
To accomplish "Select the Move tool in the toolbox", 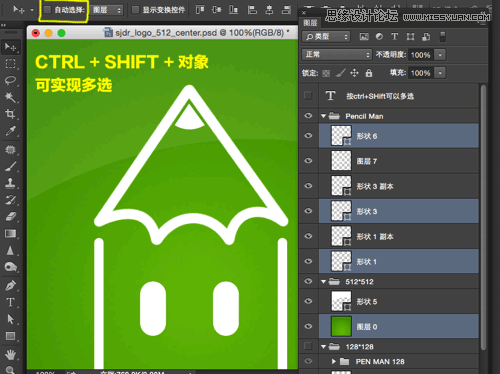I will pyautogui.click(x=10, y=47).
